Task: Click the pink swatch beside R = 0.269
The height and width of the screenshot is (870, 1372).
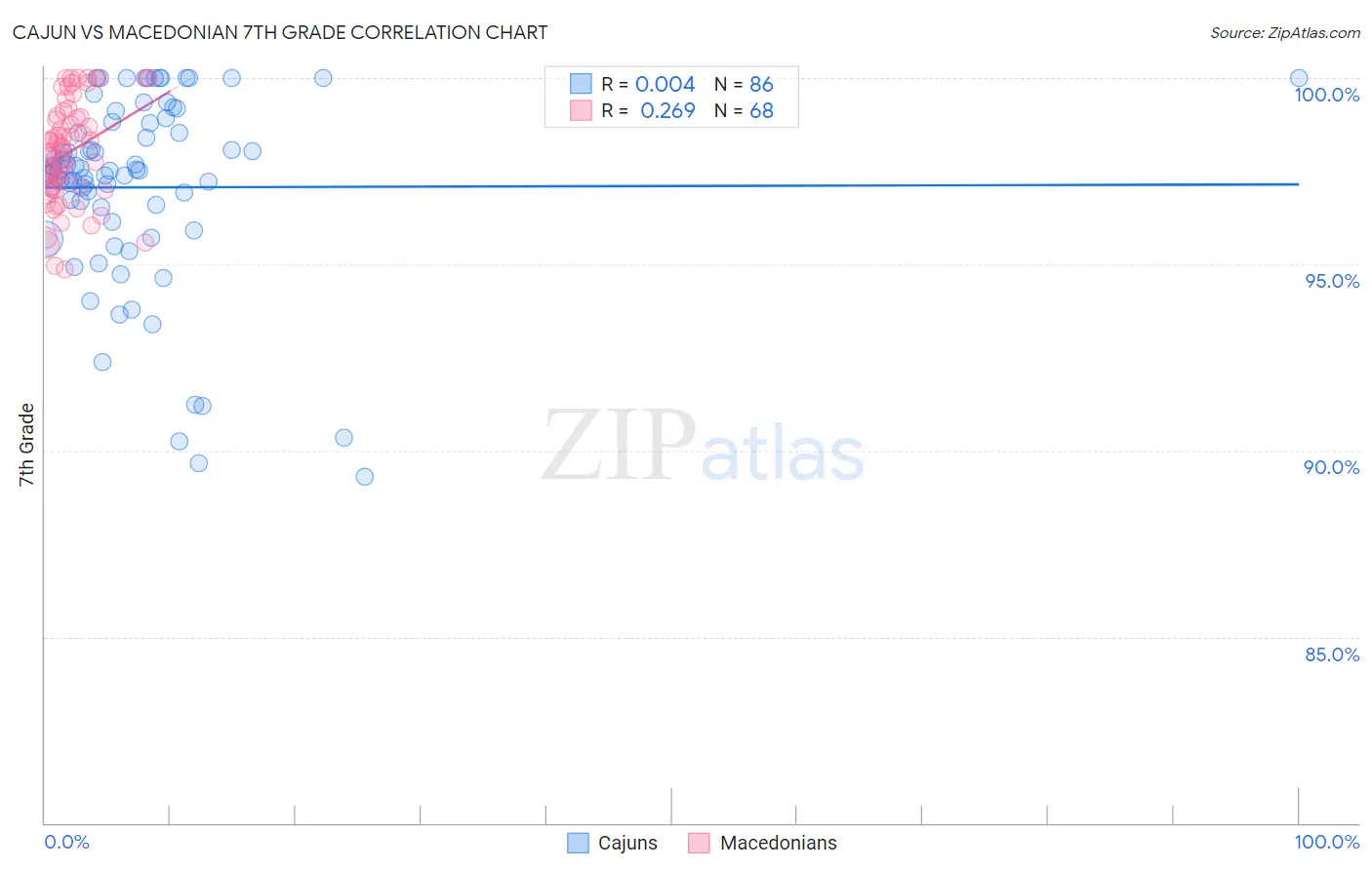Action: (x=581, y=110)
